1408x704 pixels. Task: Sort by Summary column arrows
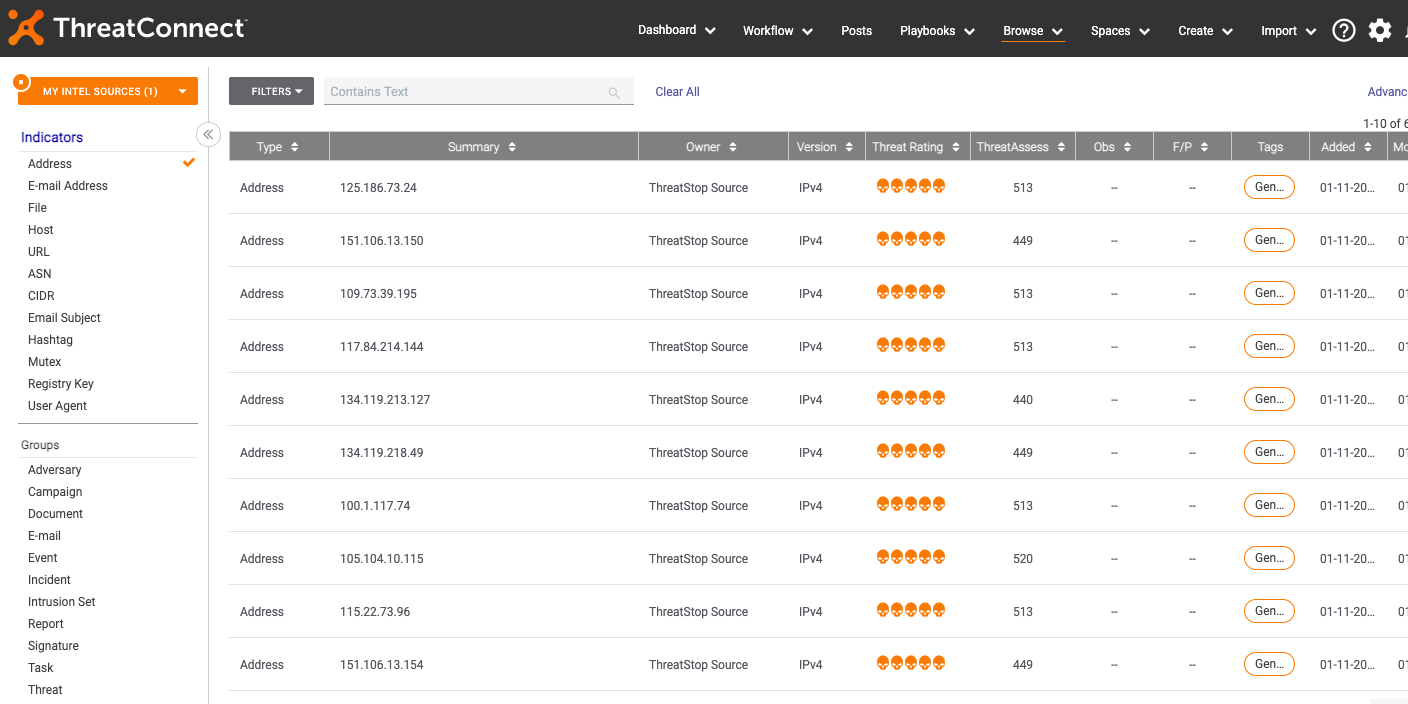click(x=512, y=147)
